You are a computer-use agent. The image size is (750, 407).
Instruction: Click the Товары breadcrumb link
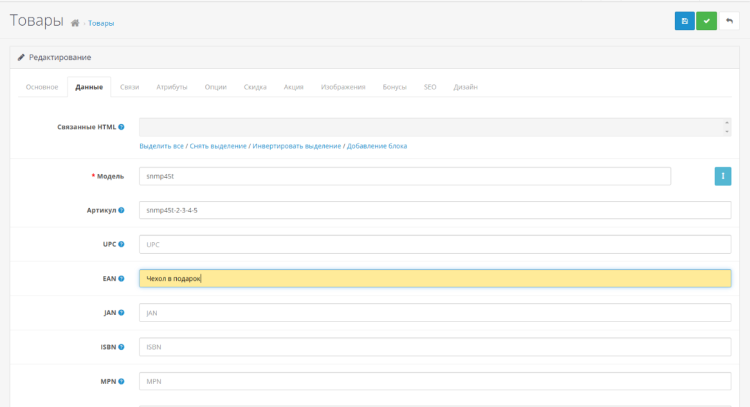click(x=100, y=23)
